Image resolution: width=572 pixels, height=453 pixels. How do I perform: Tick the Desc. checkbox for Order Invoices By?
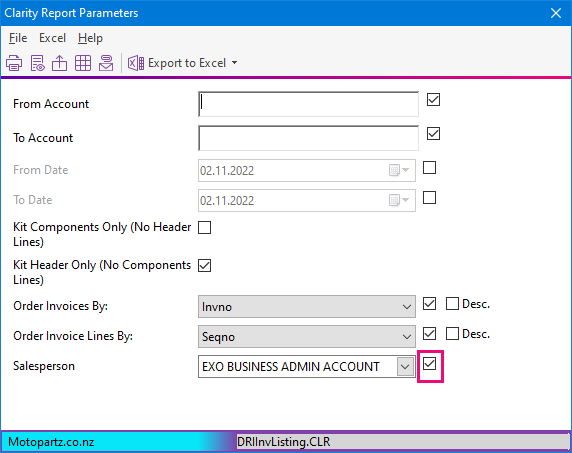click(x=452, y=303)
